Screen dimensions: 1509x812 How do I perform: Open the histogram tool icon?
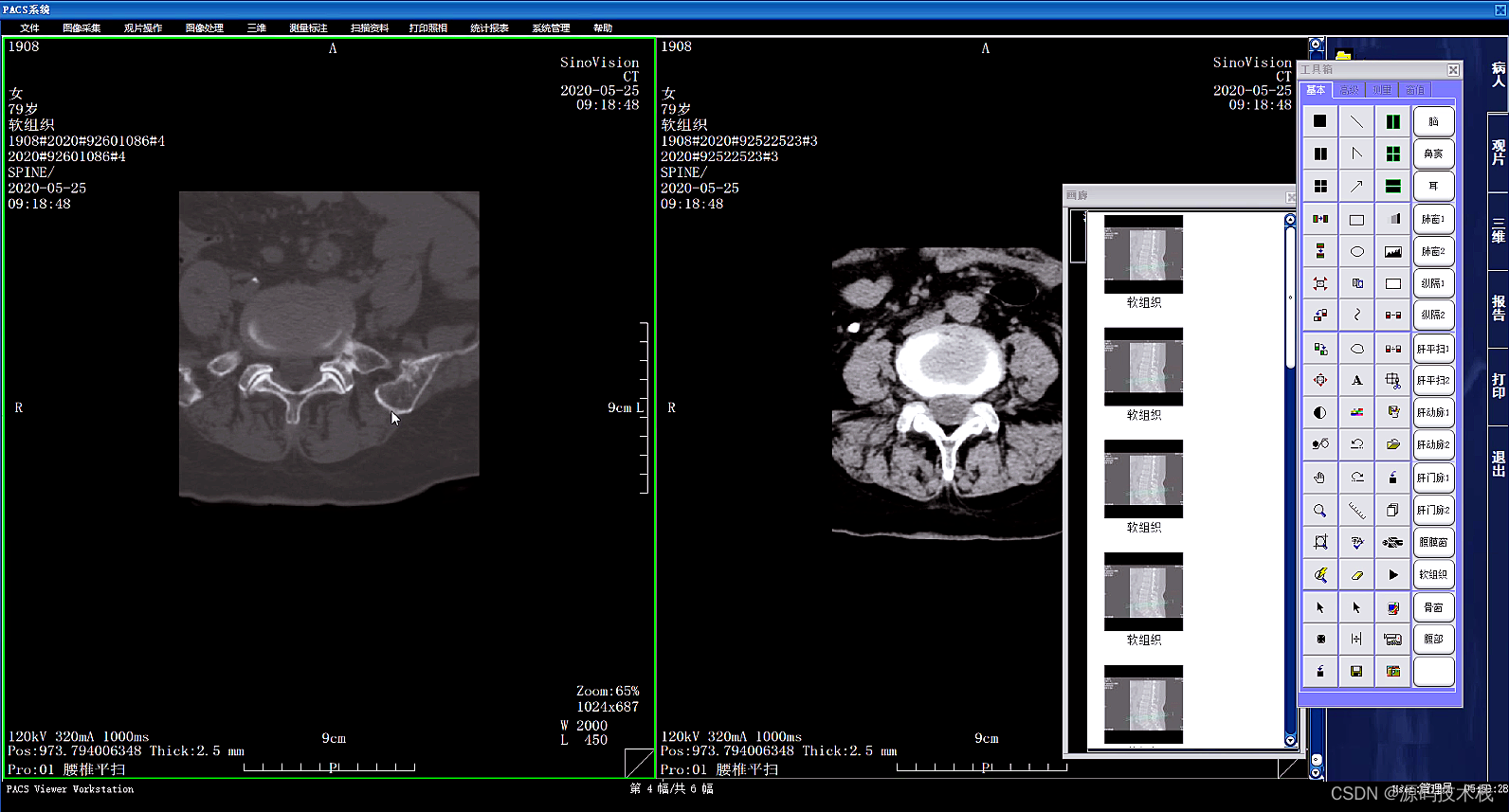click(x=1392, y=252)
